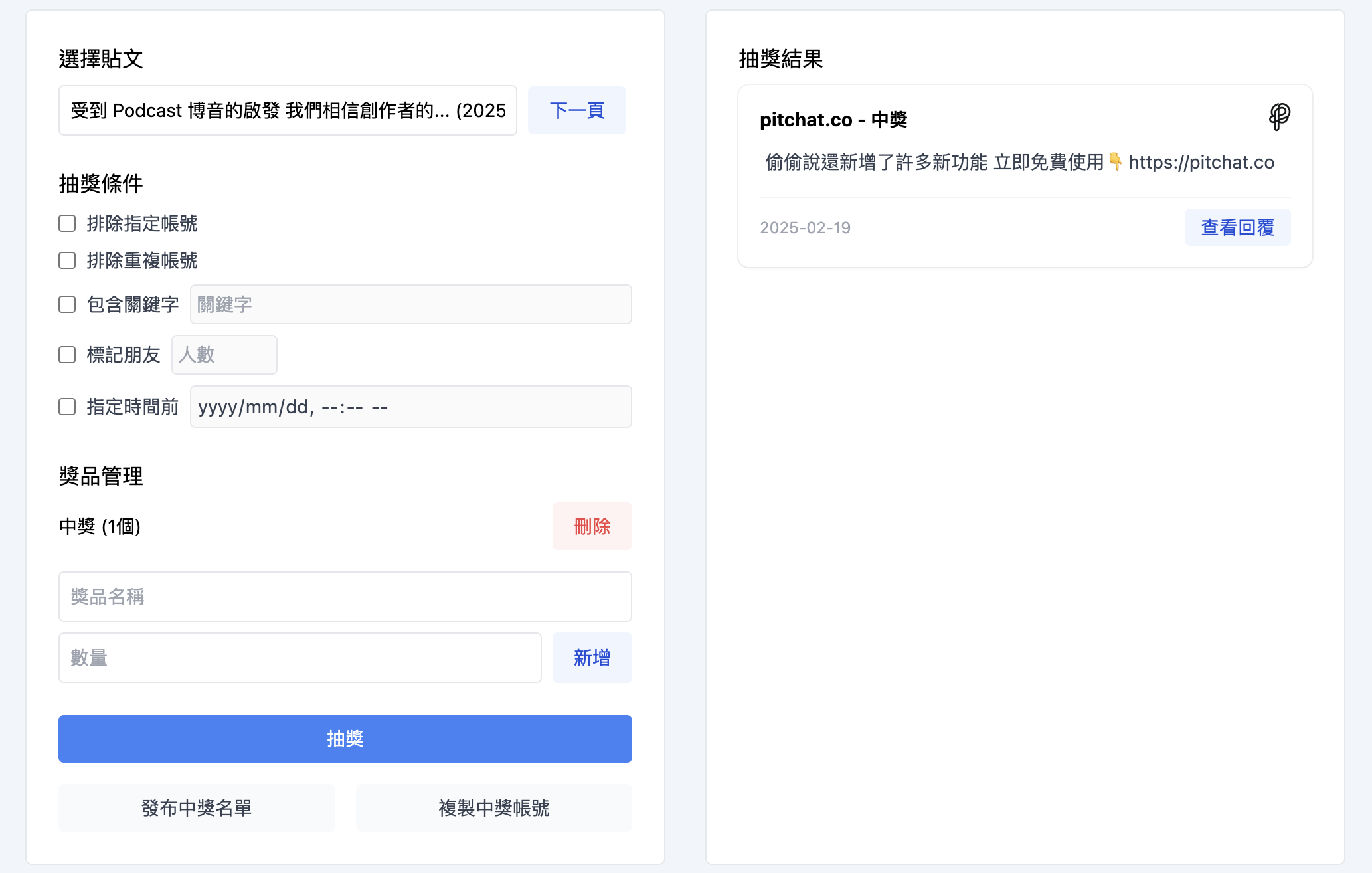
Task: Enable the 排除指定帳號 checkbox
Action: coord(67,223)
